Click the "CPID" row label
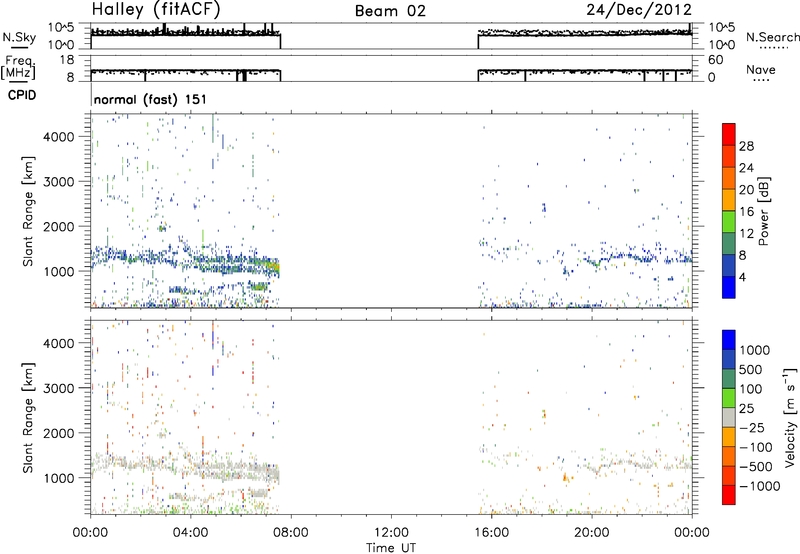The image size is (800, 554). (22, 95)
